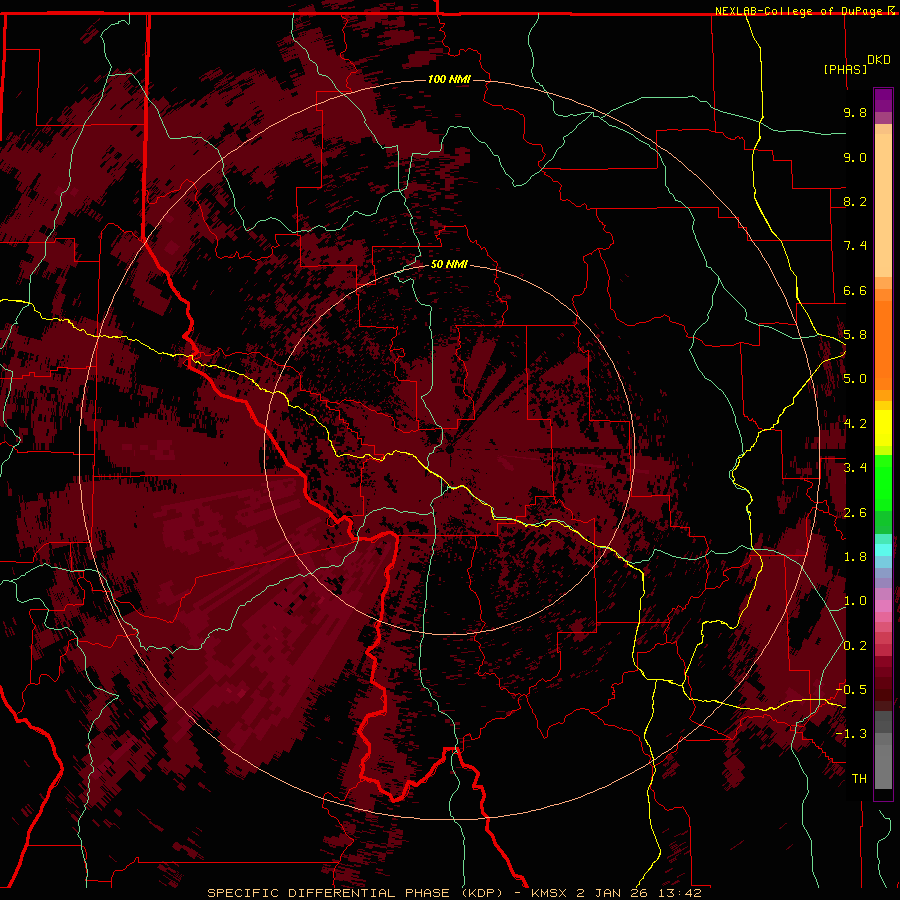This screenshot has height=900, width=900.
Task: Click the 9.0 value on the scale
Action: point(855,157)
